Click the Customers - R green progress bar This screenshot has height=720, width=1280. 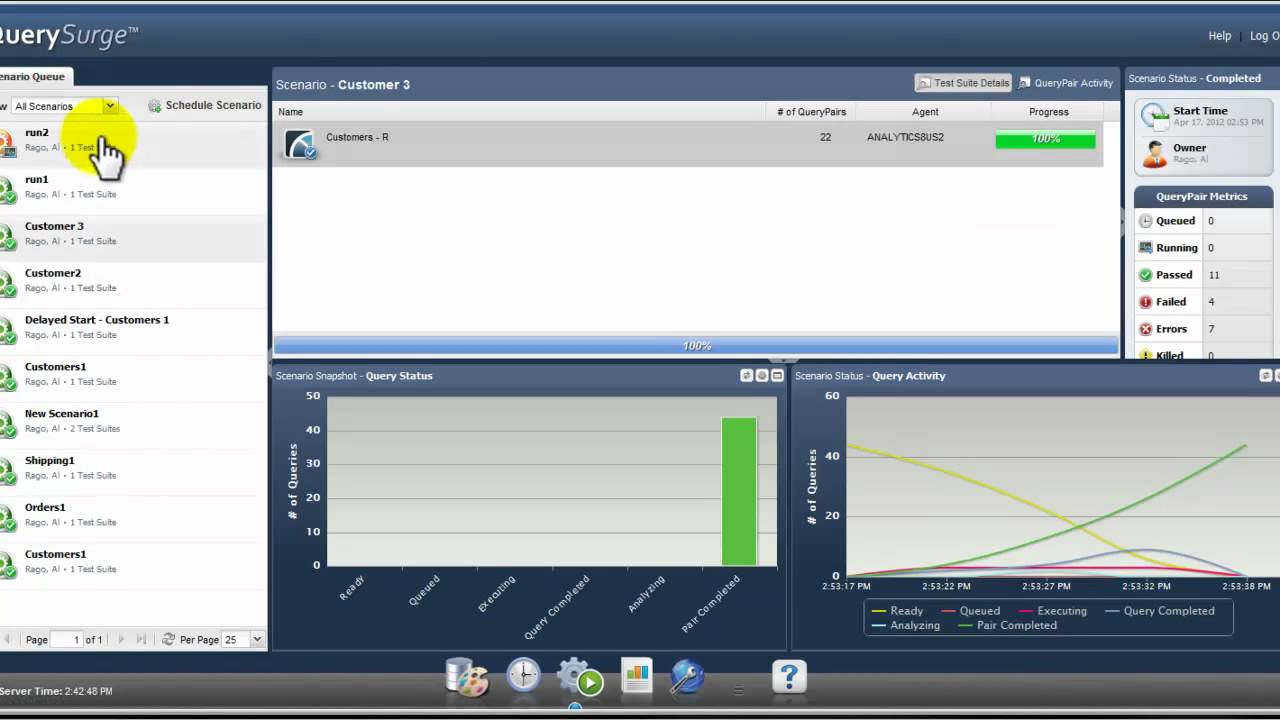(x=1045, y=139)
